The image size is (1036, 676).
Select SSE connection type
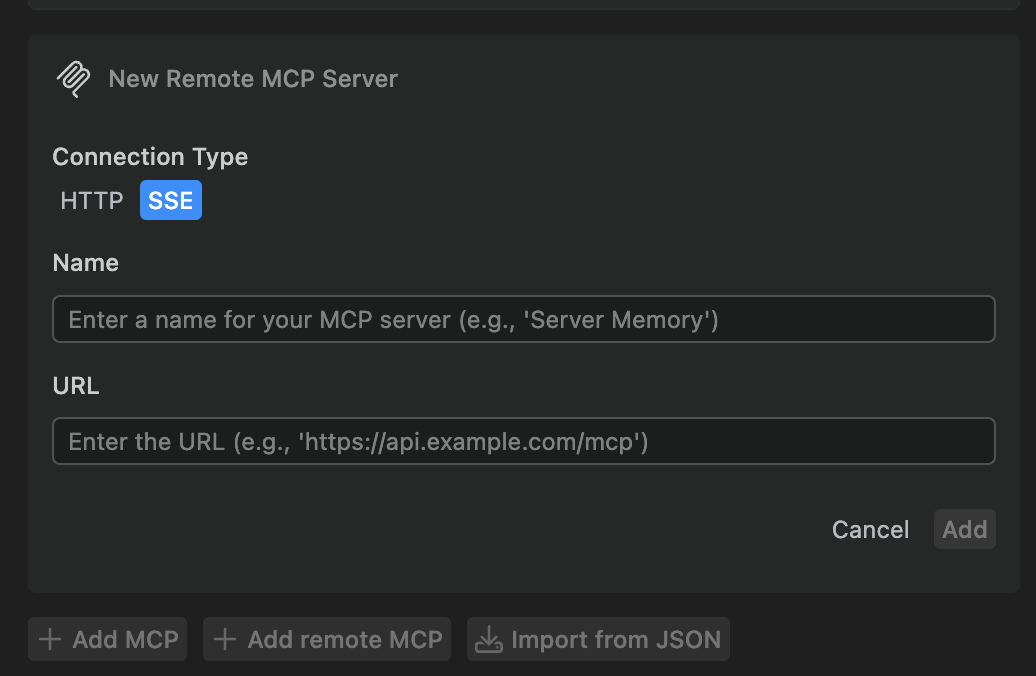pos(170,200)
